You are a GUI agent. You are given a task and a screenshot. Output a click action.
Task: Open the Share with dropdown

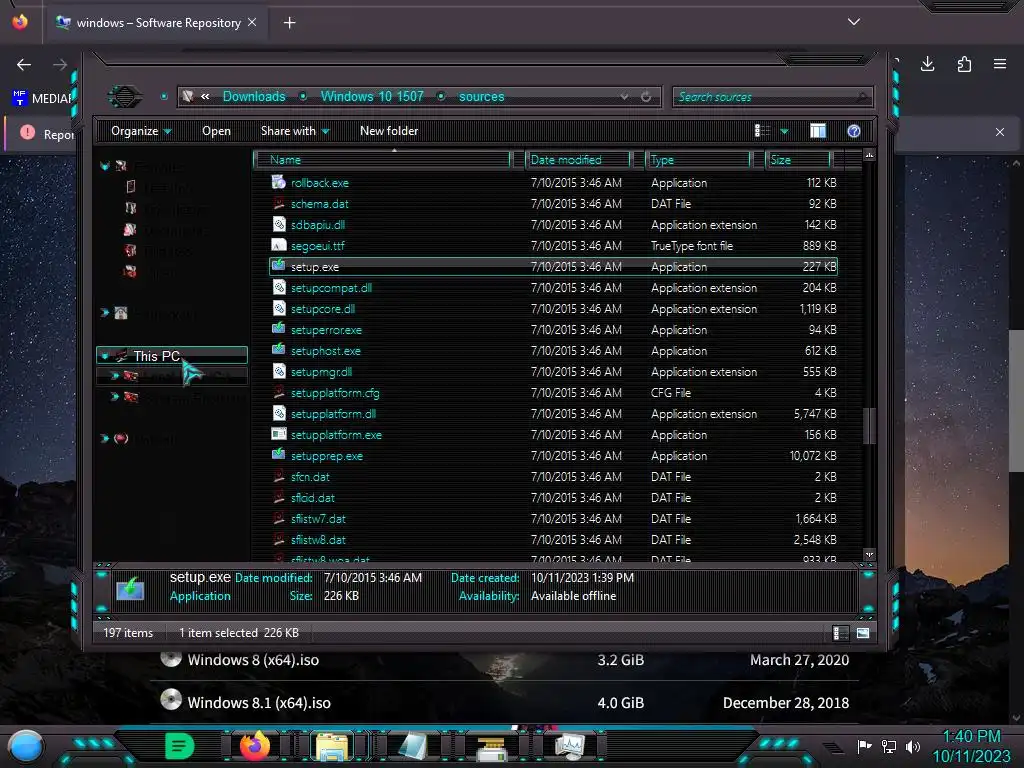(x=295, y=131)
